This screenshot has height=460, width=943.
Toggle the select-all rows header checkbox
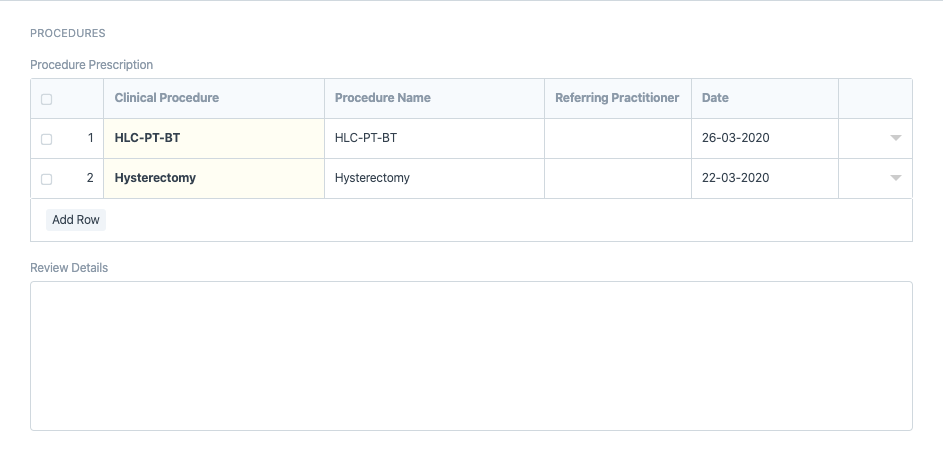[46, 99]
